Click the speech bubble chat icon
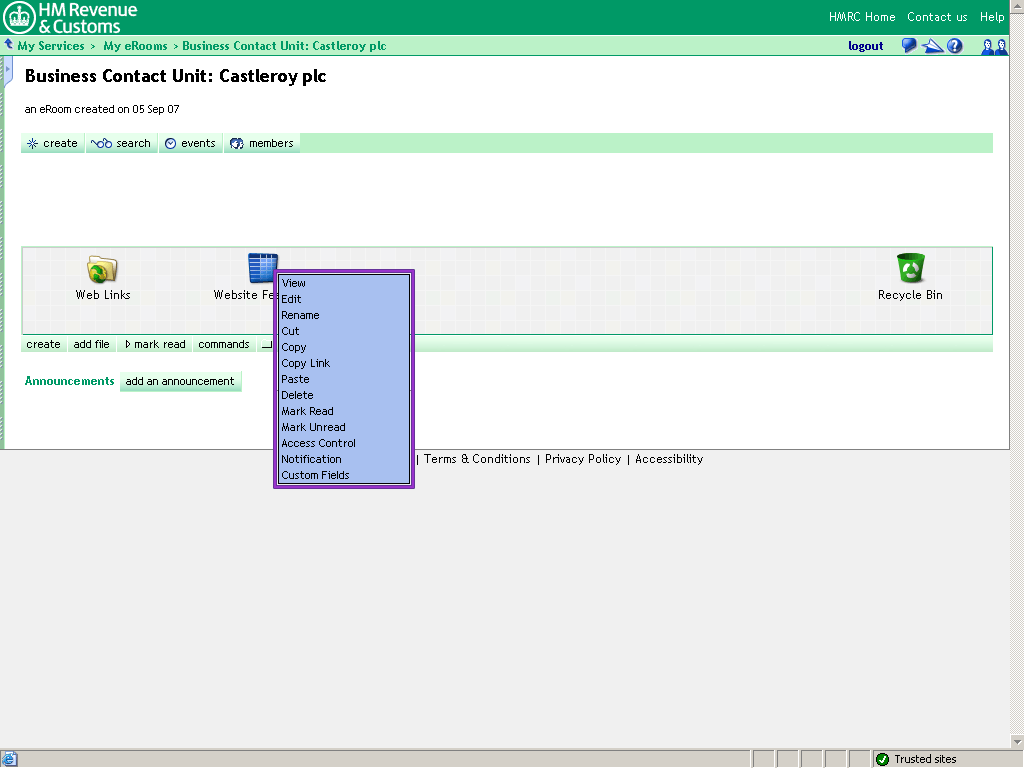The width and height of the screenshot is (1024, 768). click(x=909, y=46)
